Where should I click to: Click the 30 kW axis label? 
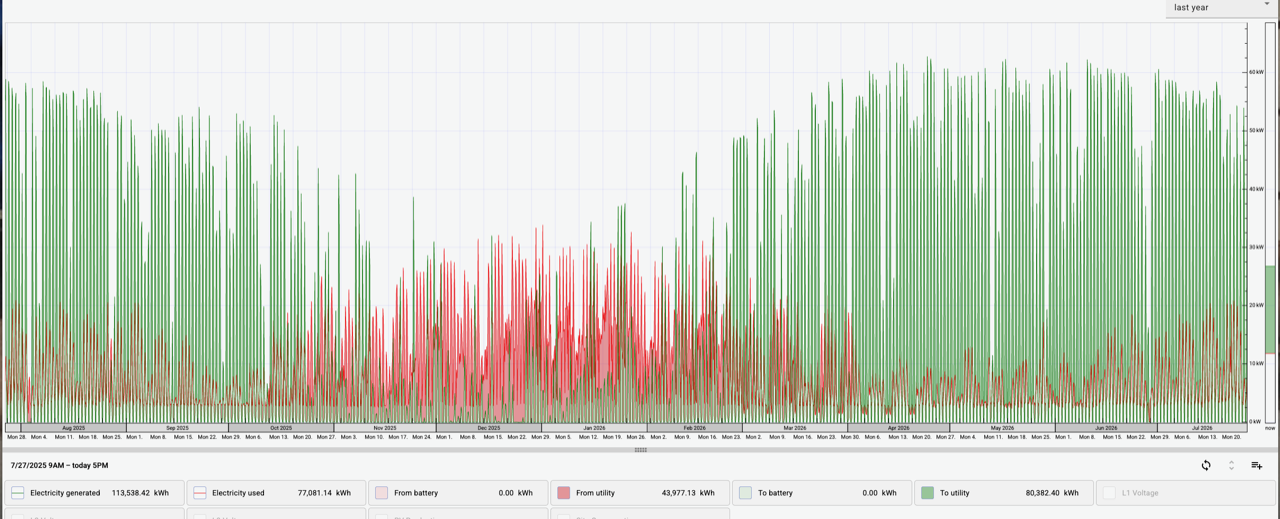(x=1256, y=247)
